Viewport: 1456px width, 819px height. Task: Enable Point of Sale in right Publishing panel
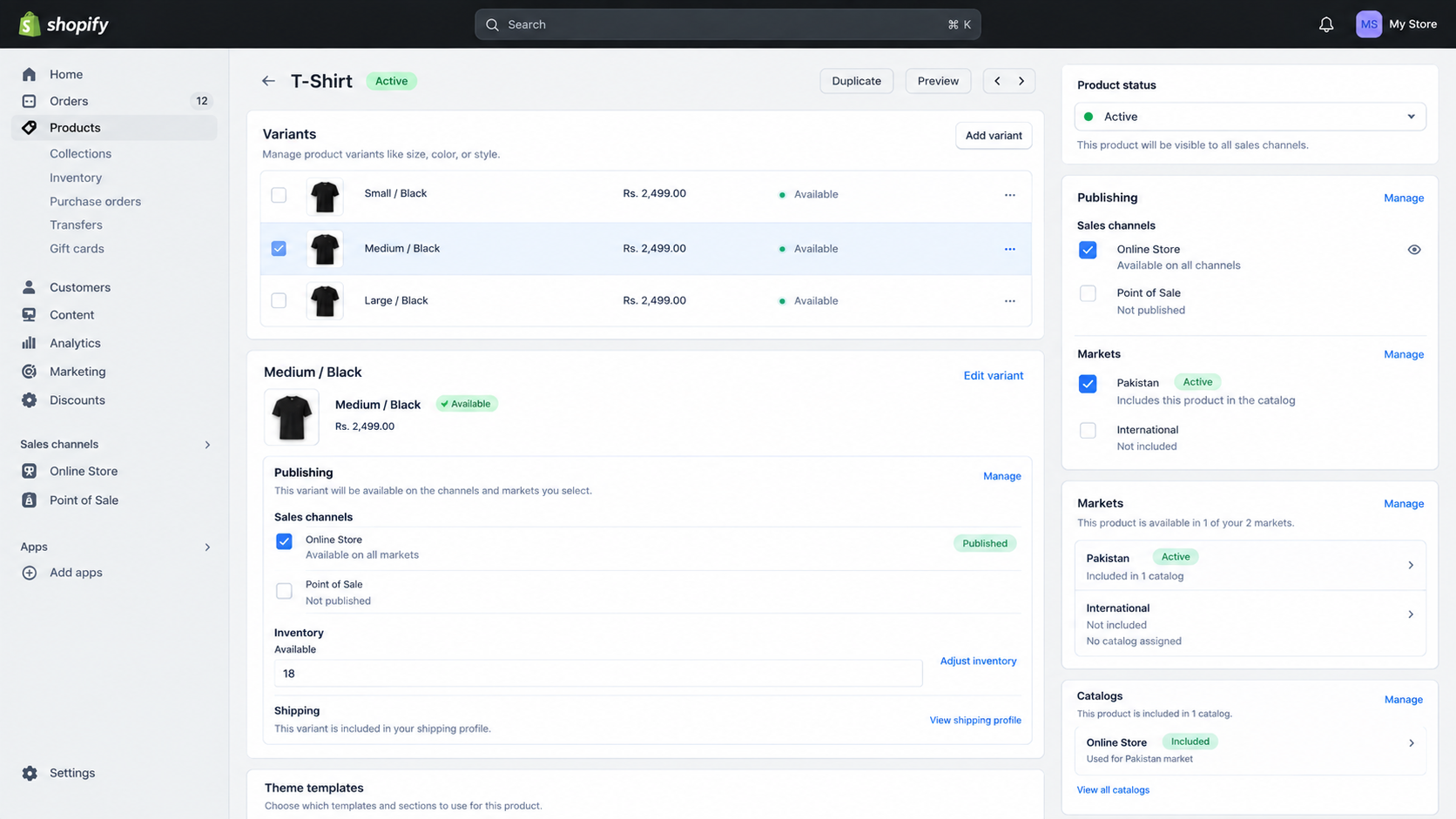pos(1088,293)
